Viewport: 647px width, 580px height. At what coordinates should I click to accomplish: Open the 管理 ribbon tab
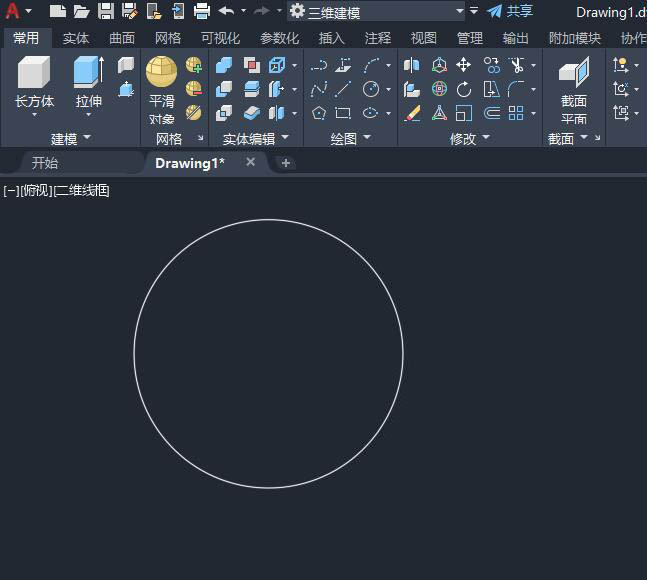[470, 38]
